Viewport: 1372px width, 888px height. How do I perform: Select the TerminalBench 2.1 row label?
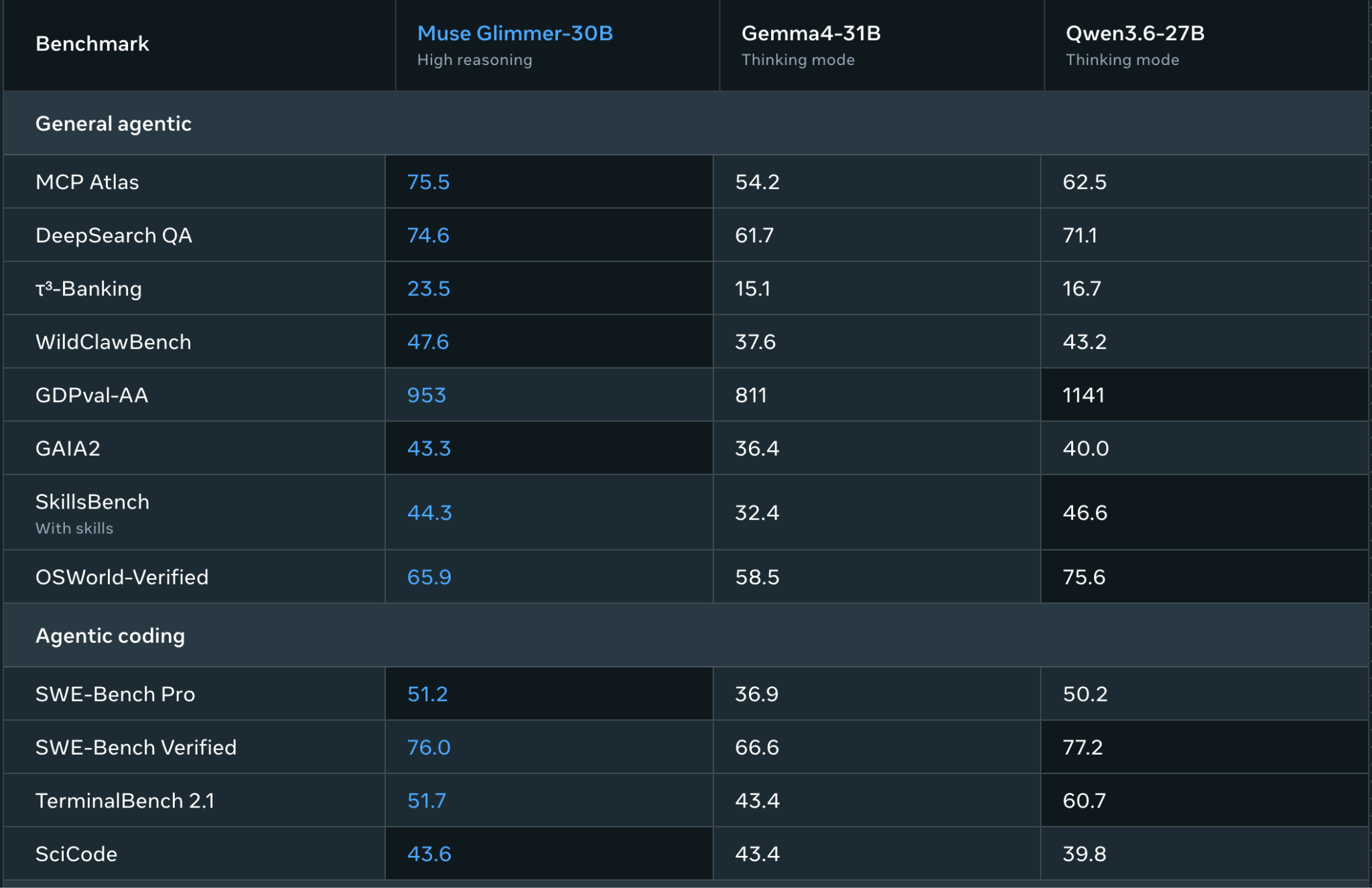coord(125,800)
